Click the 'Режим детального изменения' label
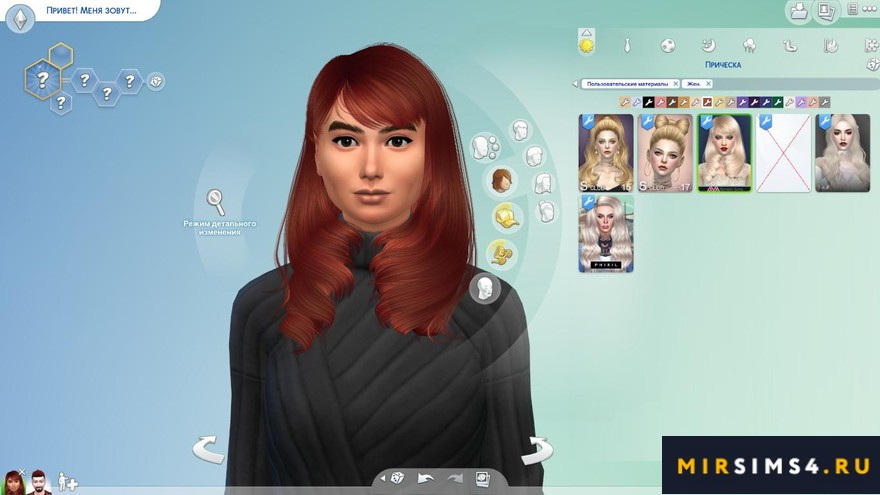The width and height of the screenshot is (880, 495). (x=219, y=228)
